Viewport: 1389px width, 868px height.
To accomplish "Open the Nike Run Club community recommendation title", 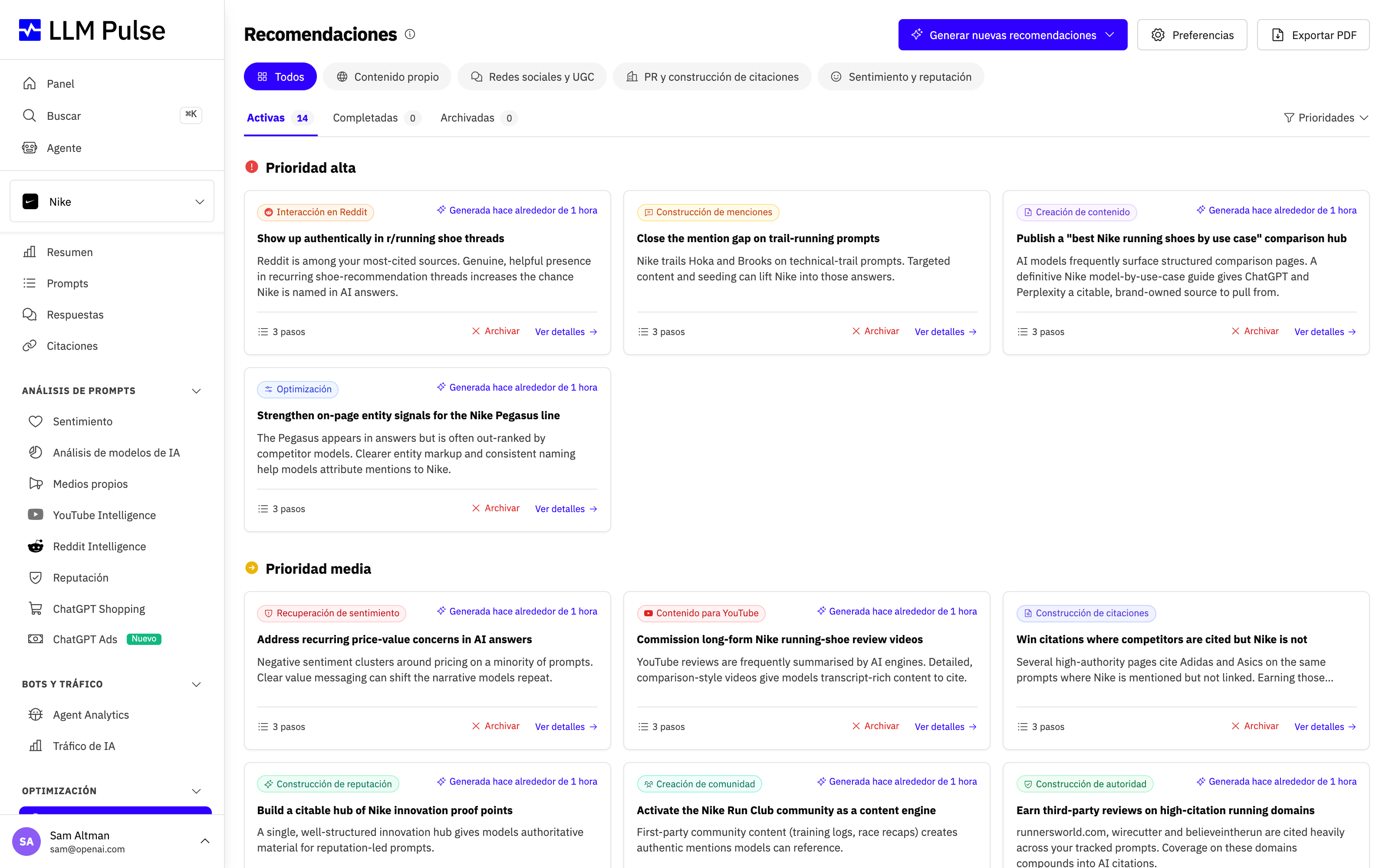I will 786,810.
